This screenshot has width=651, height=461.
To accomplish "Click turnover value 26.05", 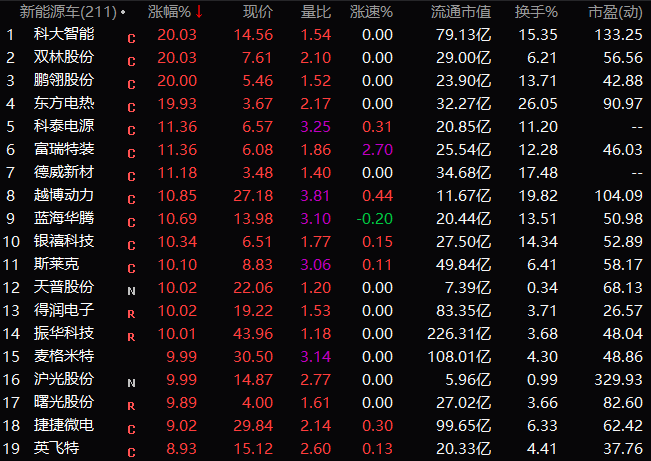I will click(x=538, y=104).
